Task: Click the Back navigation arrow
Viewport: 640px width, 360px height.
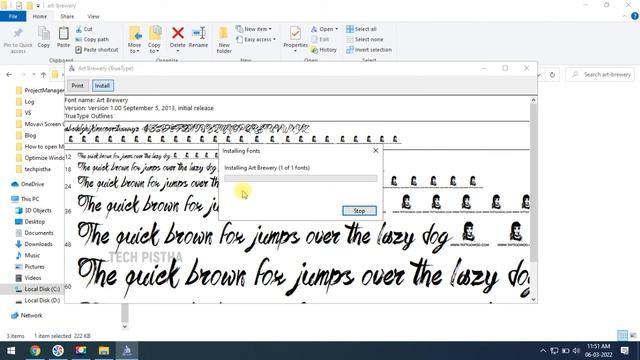Action: click(9, 75)
